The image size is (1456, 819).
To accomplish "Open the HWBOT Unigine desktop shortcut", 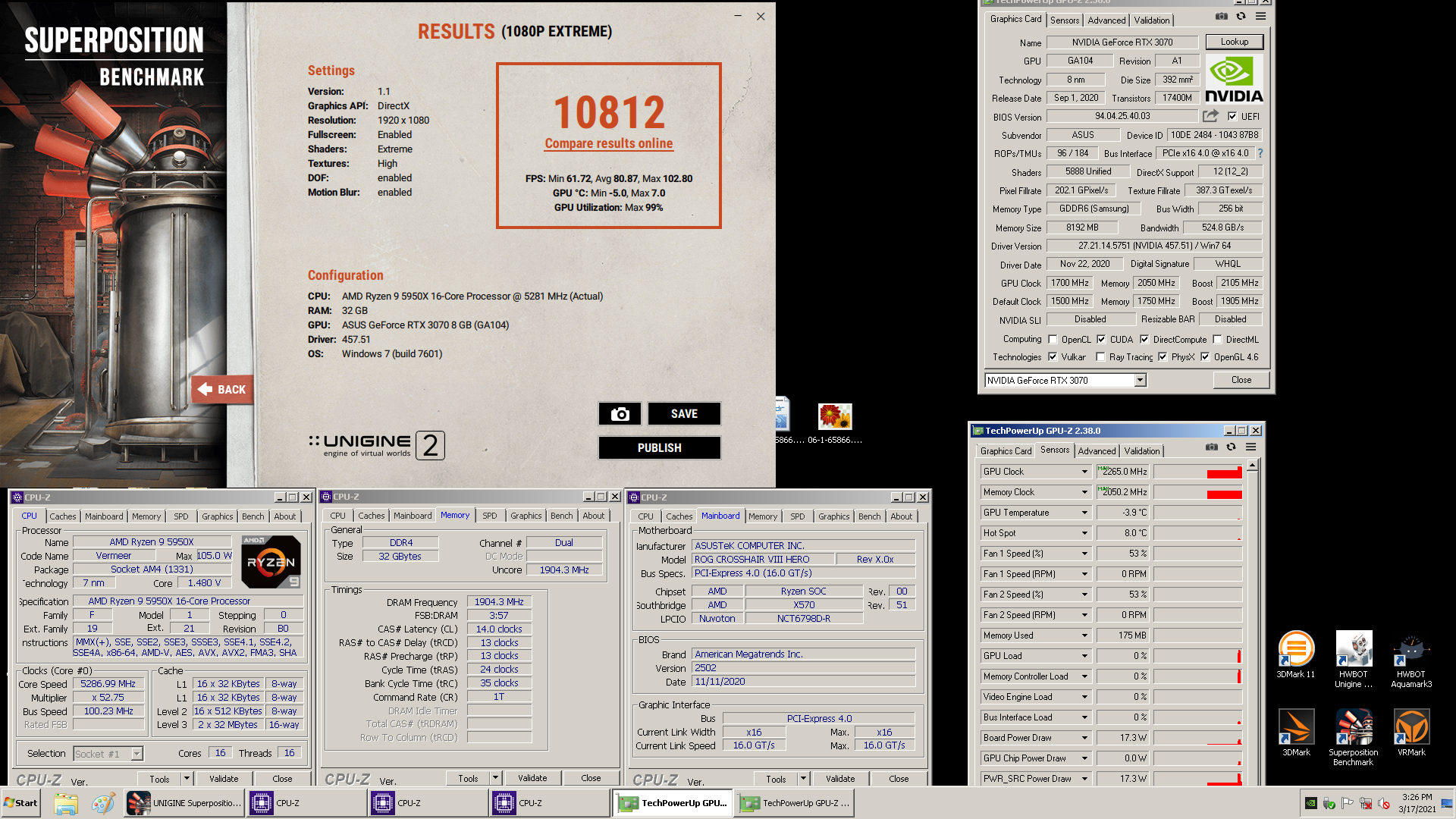I will (1354, 659).
